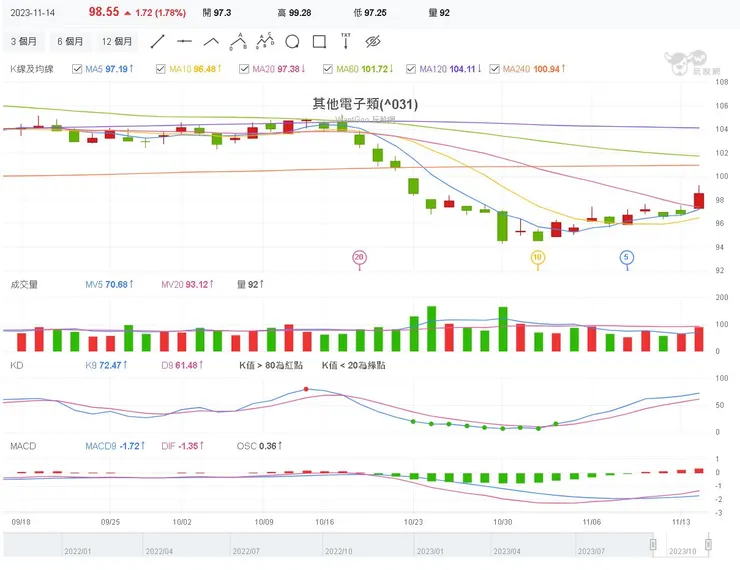
Task: Click the MV5 70.68 volume value
Action: click(109, 285)
